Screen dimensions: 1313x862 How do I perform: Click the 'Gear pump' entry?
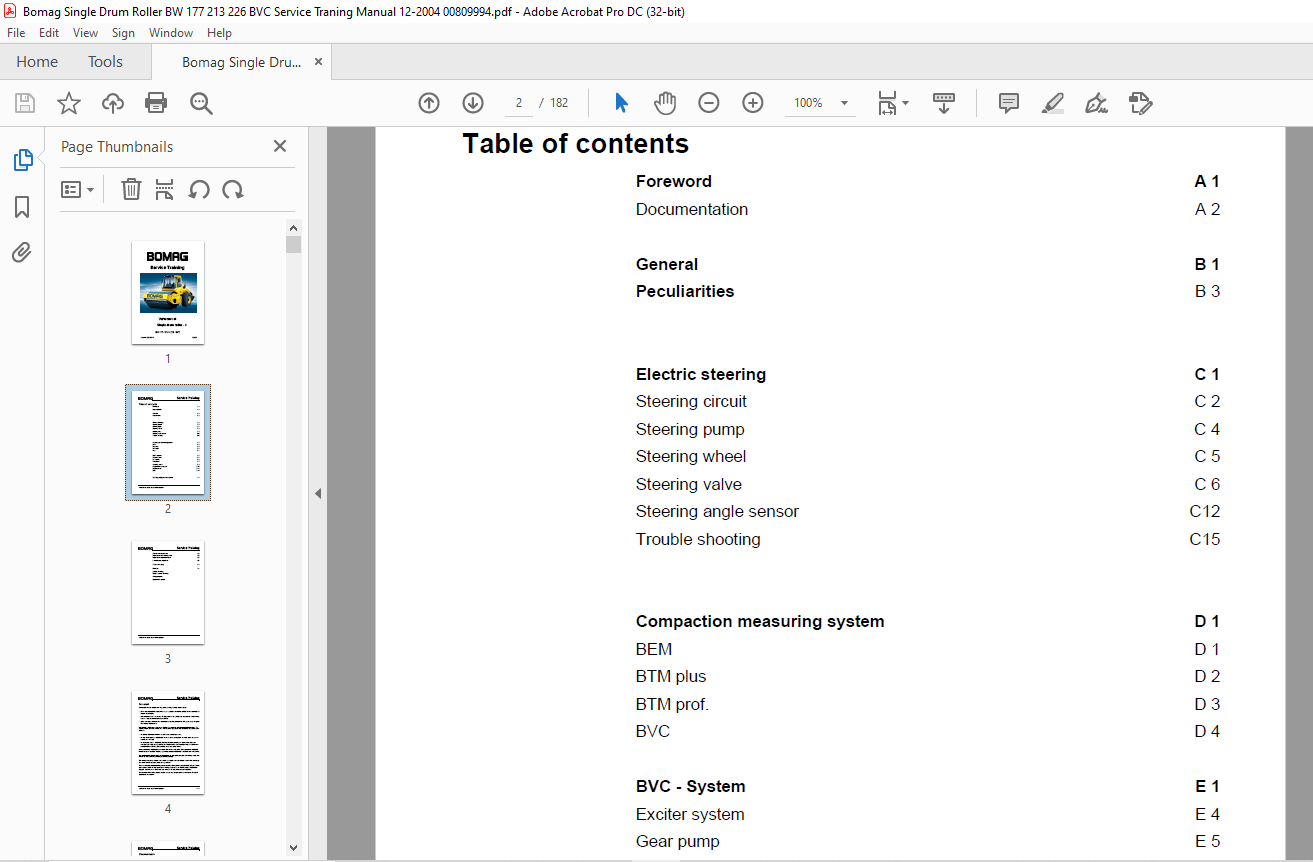tap(678, 841)
